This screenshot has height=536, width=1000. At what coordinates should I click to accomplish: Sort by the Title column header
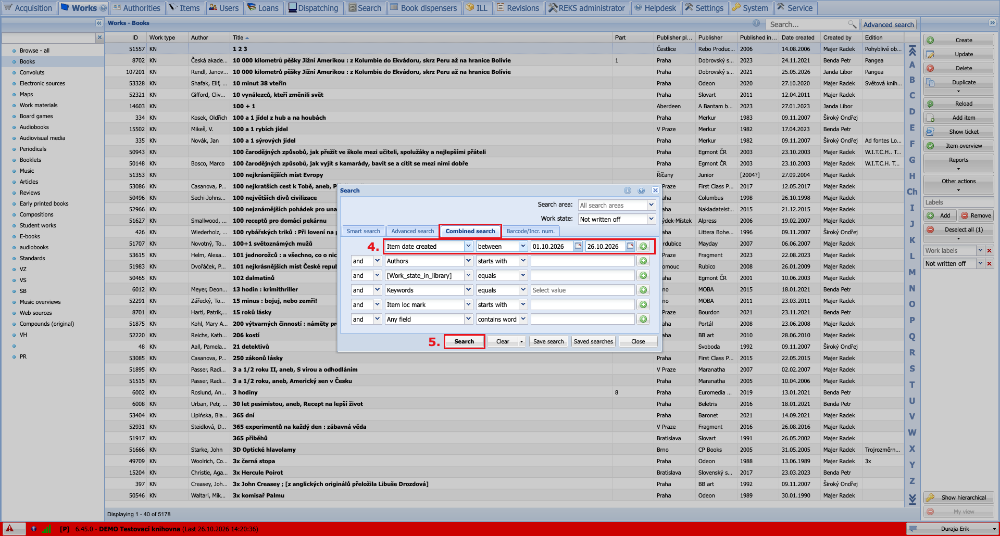[x=422, y=38]
